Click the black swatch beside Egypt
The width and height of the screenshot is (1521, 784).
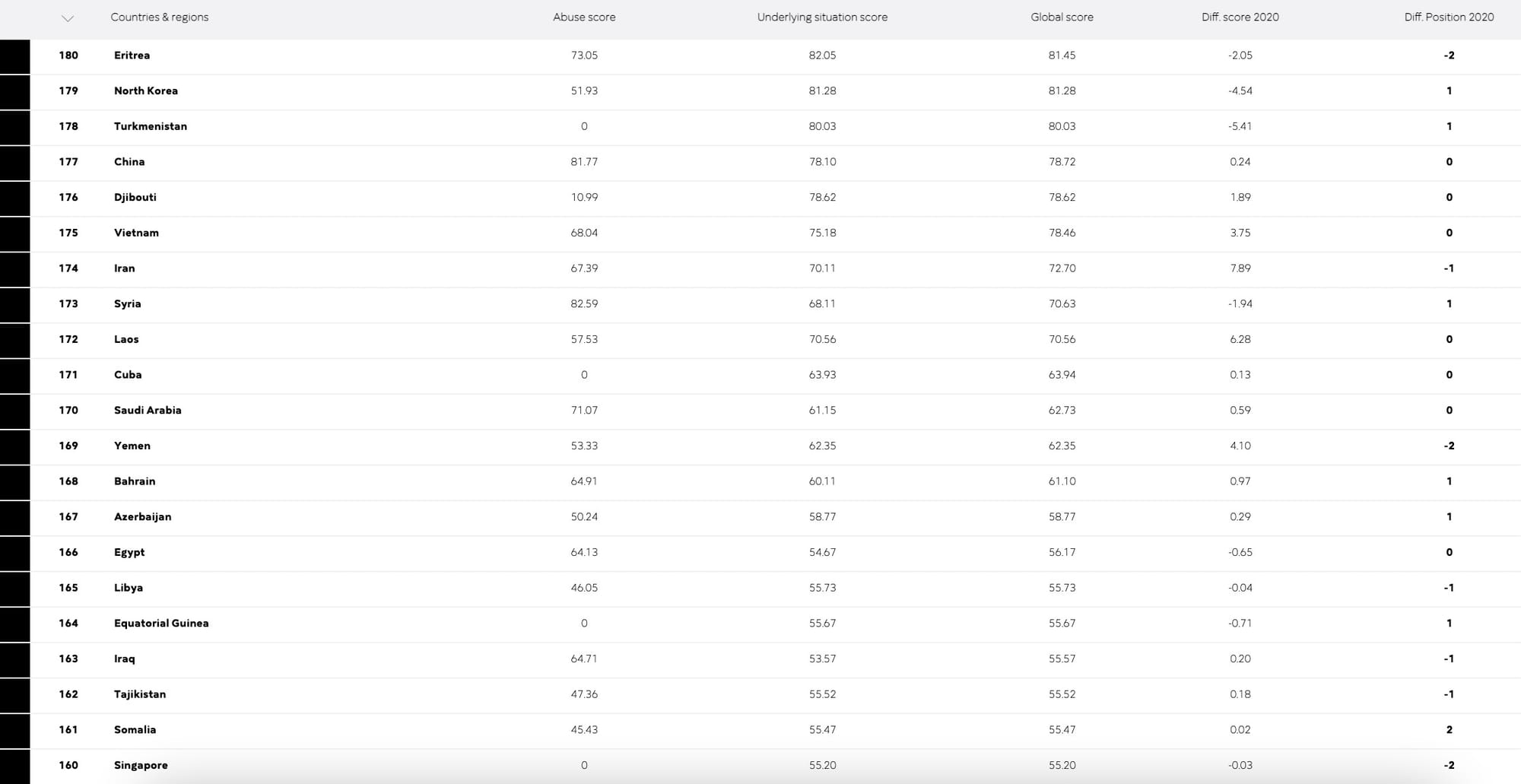14,553
